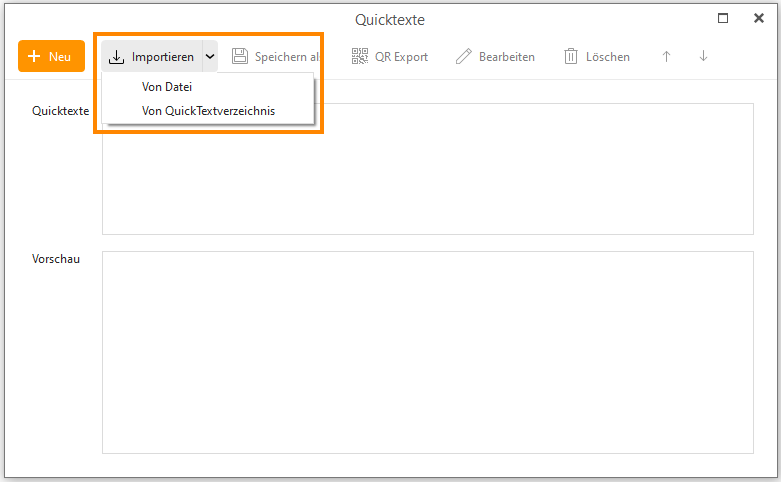781x482 pixels.
Task: Click the 'Löschen' toolbar label
Action: click(x=608, y=57)
